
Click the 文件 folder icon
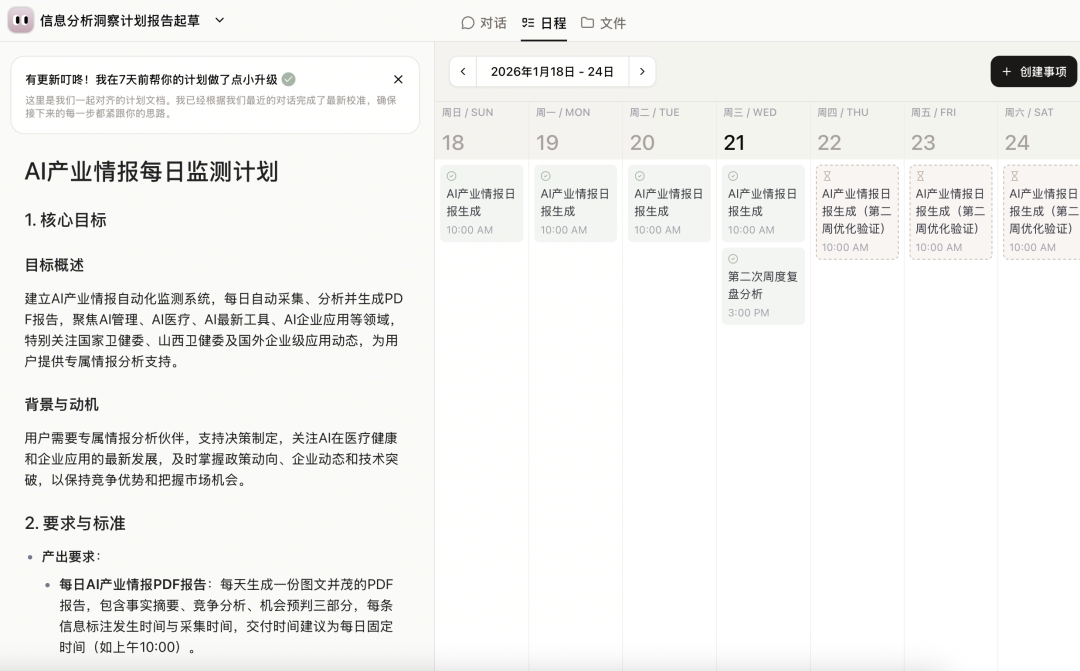(587, 22)
